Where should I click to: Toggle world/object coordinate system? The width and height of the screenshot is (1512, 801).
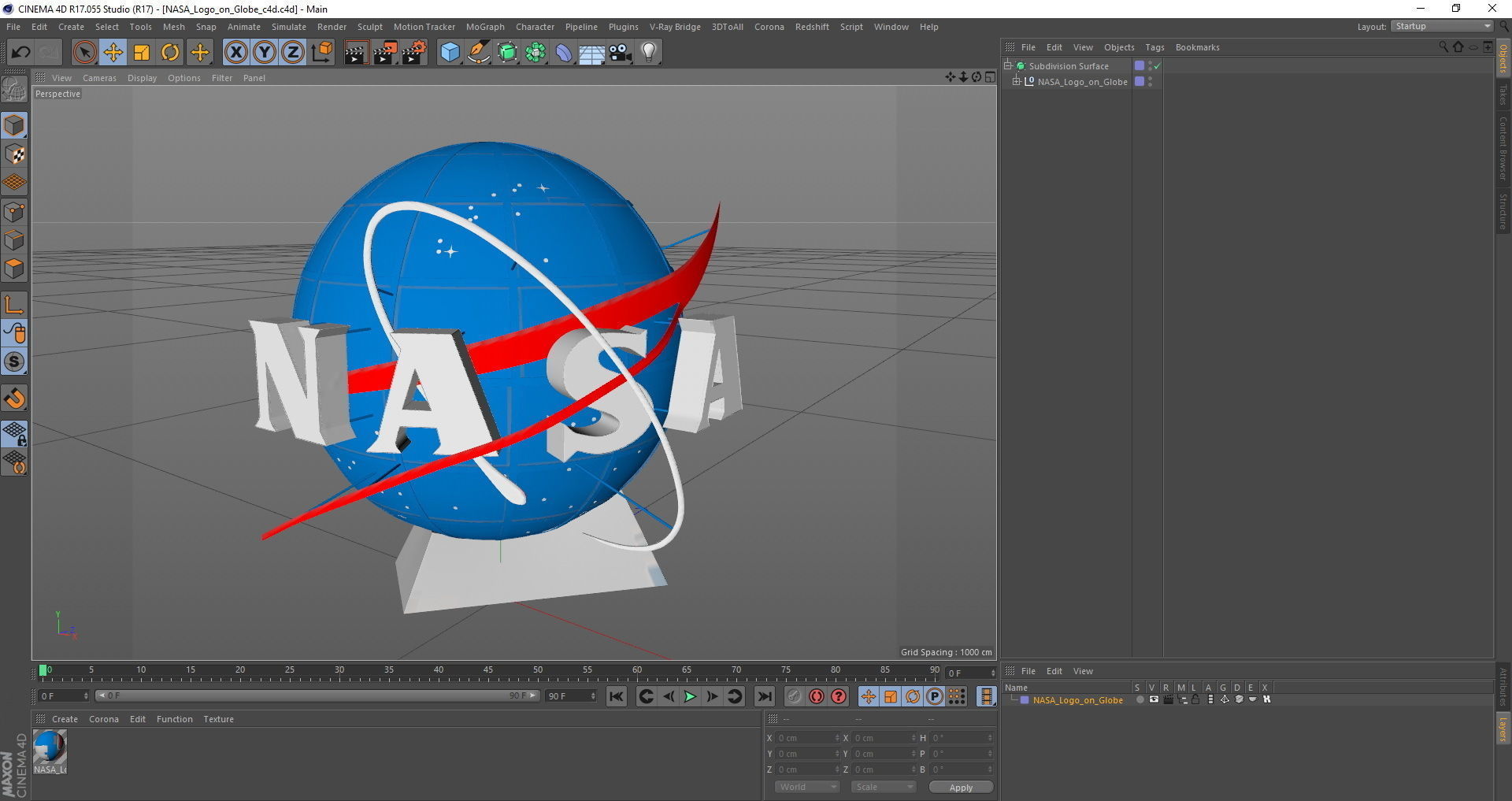pyautogui.click(x=321, y=53)
